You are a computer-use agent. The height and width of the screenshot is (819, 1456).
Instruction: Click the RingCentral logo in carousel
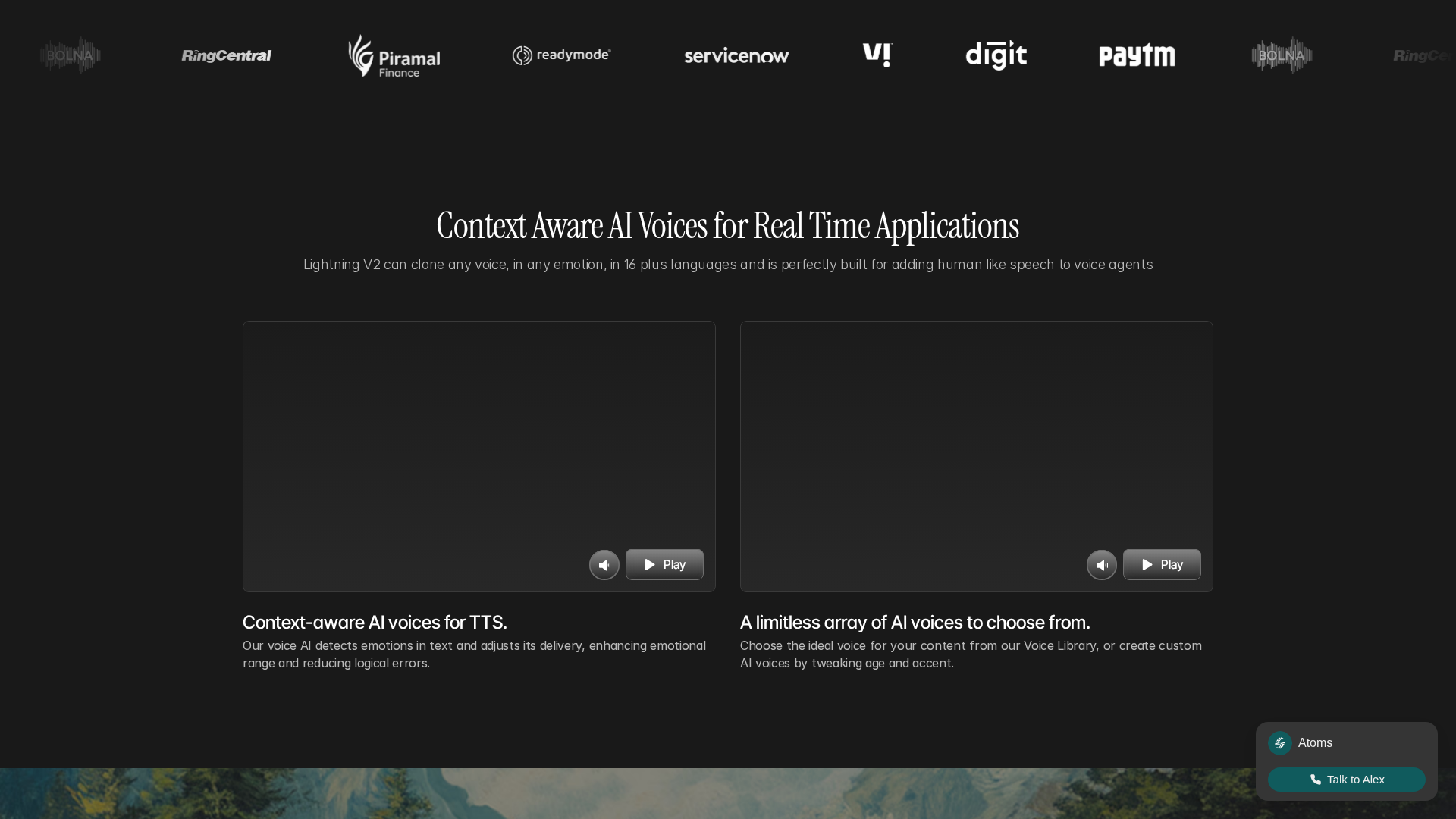coord(226,55)
